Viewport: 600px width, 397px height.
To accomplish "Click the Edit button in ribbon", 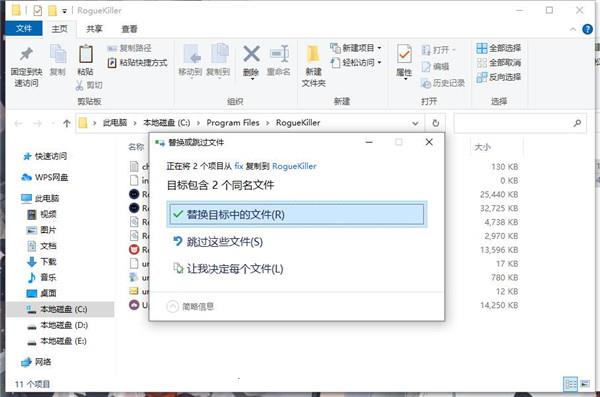I will pyautogui.click(x=435, y=67).
